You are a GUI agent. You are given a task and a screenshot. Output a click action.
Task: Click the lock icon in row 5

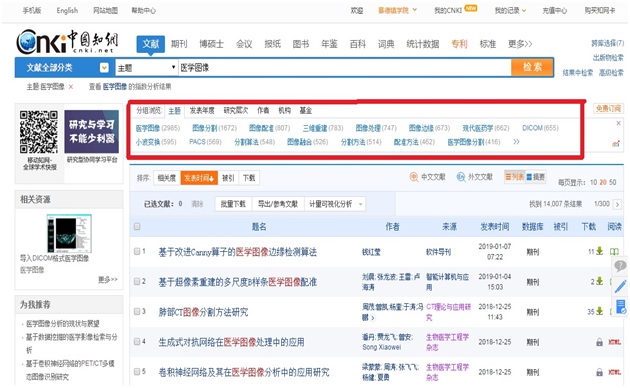point(599,372)
